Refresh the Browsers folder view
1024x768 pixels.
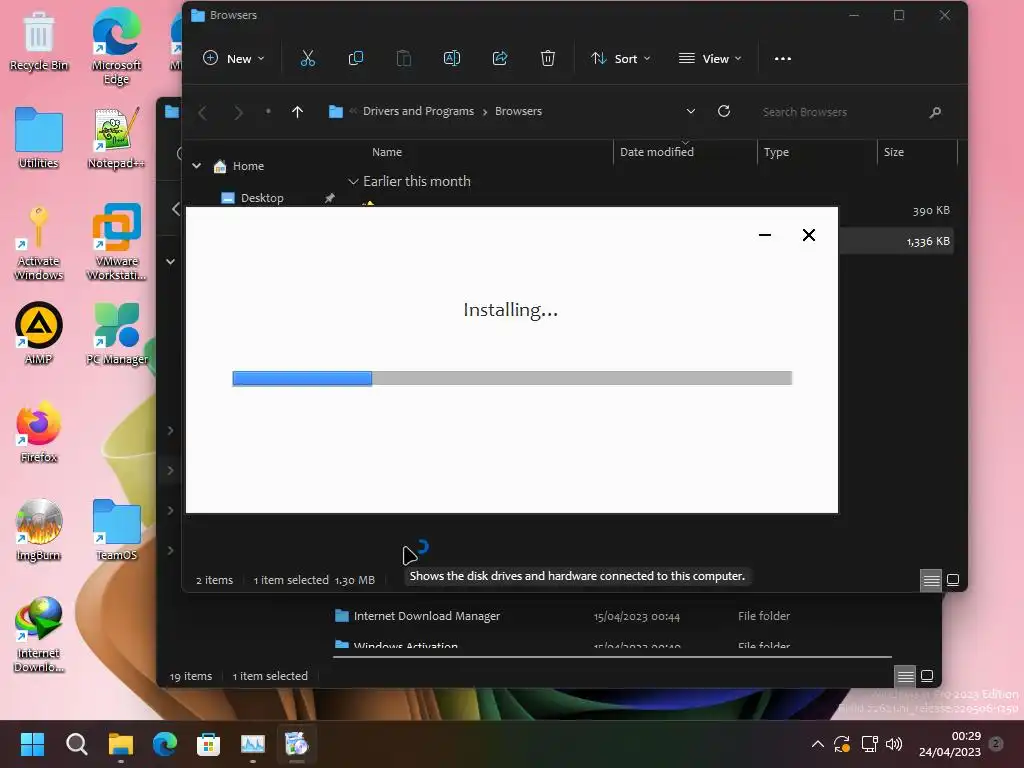[724, 111]
